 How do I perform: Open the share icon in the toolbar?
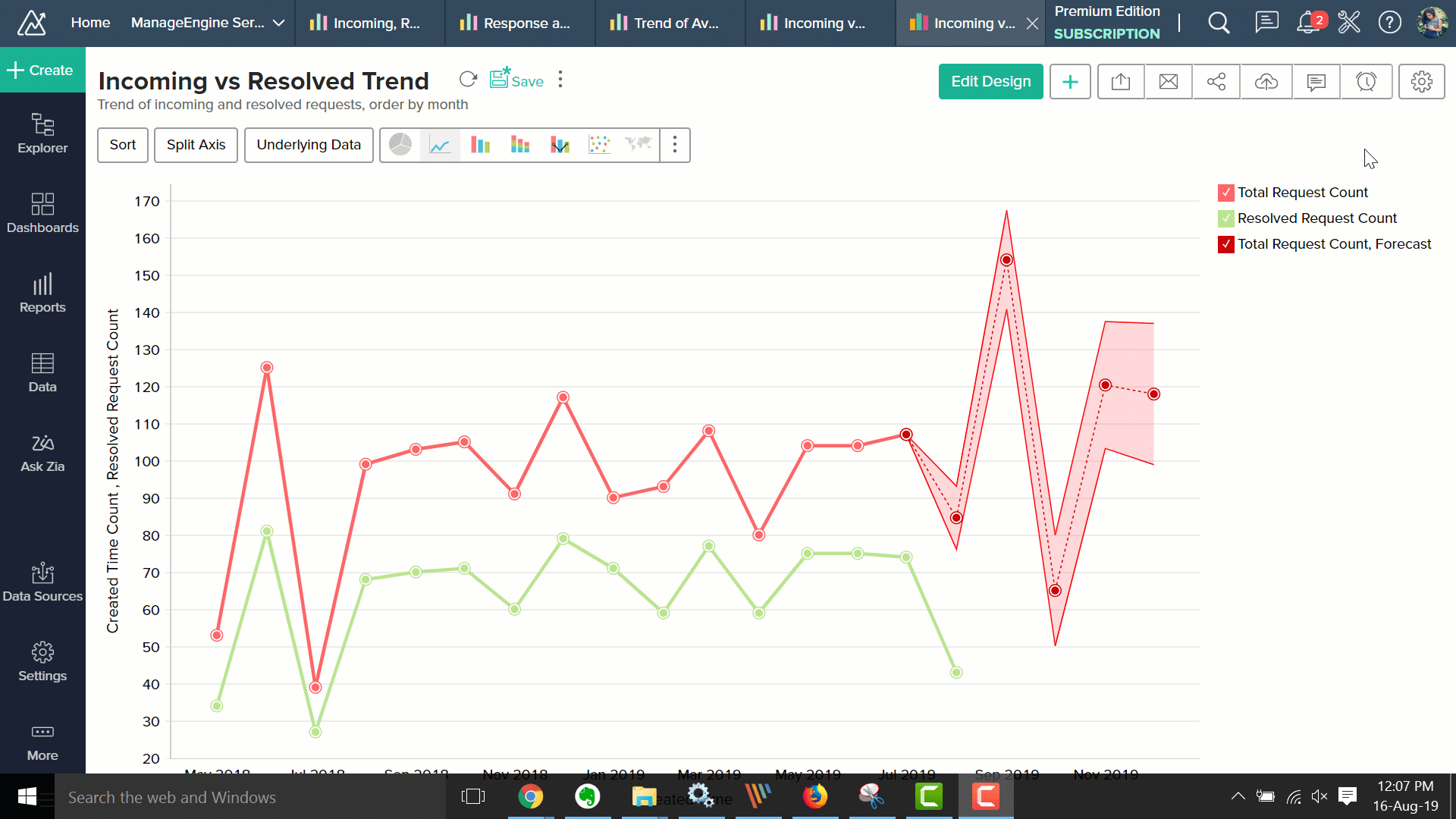coord(1216,82)
